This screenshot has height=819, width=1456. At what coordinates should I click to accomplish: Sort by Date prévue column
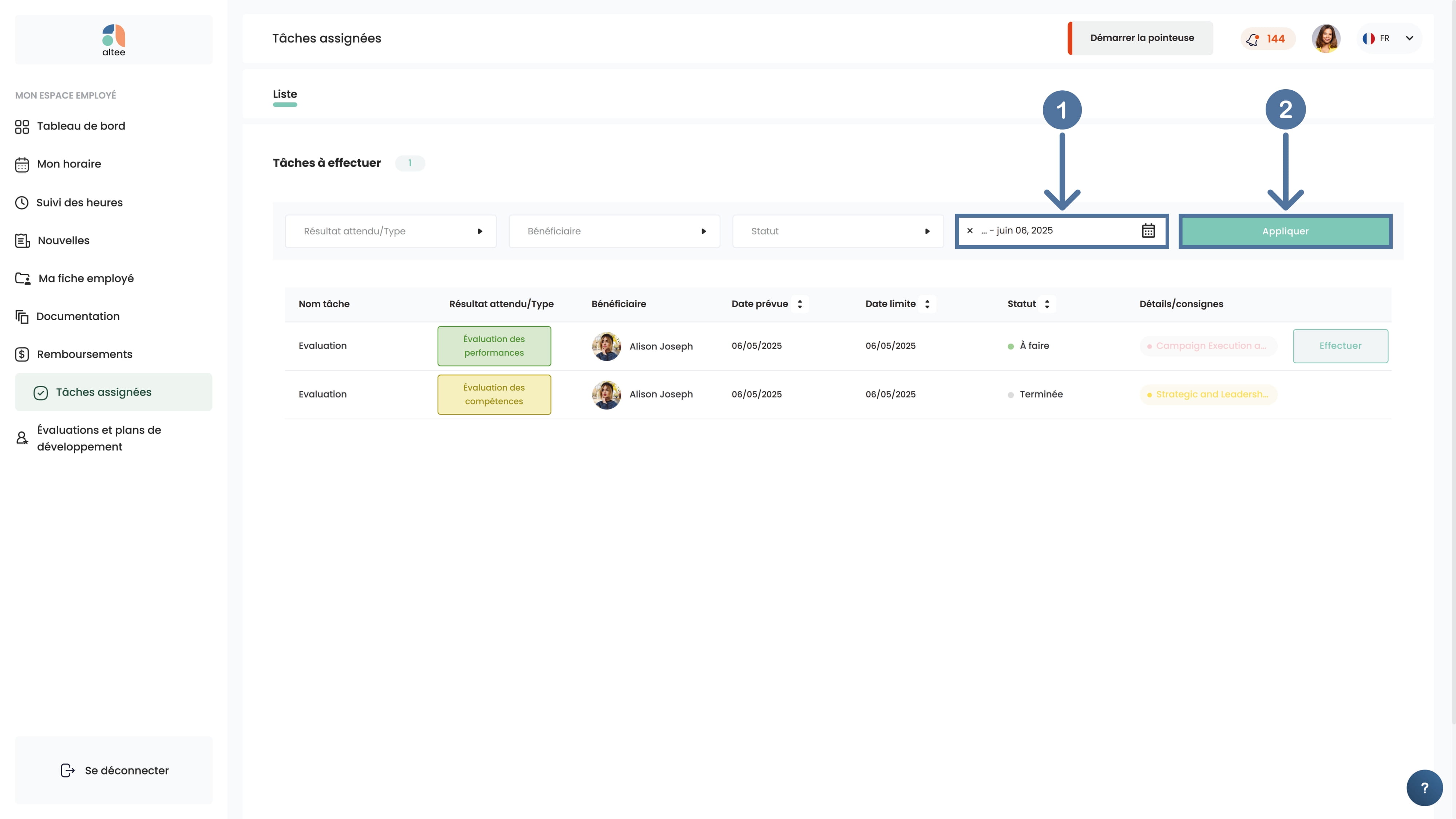point(799,304)
